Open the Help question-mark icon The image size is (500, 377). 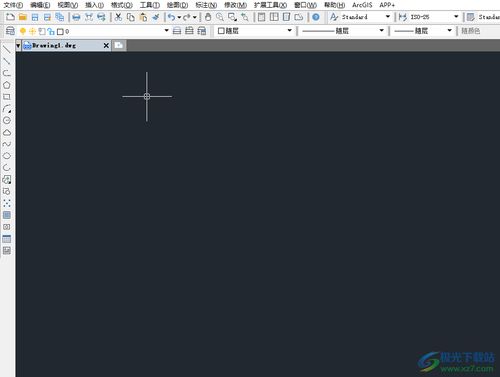click(316, 17)
